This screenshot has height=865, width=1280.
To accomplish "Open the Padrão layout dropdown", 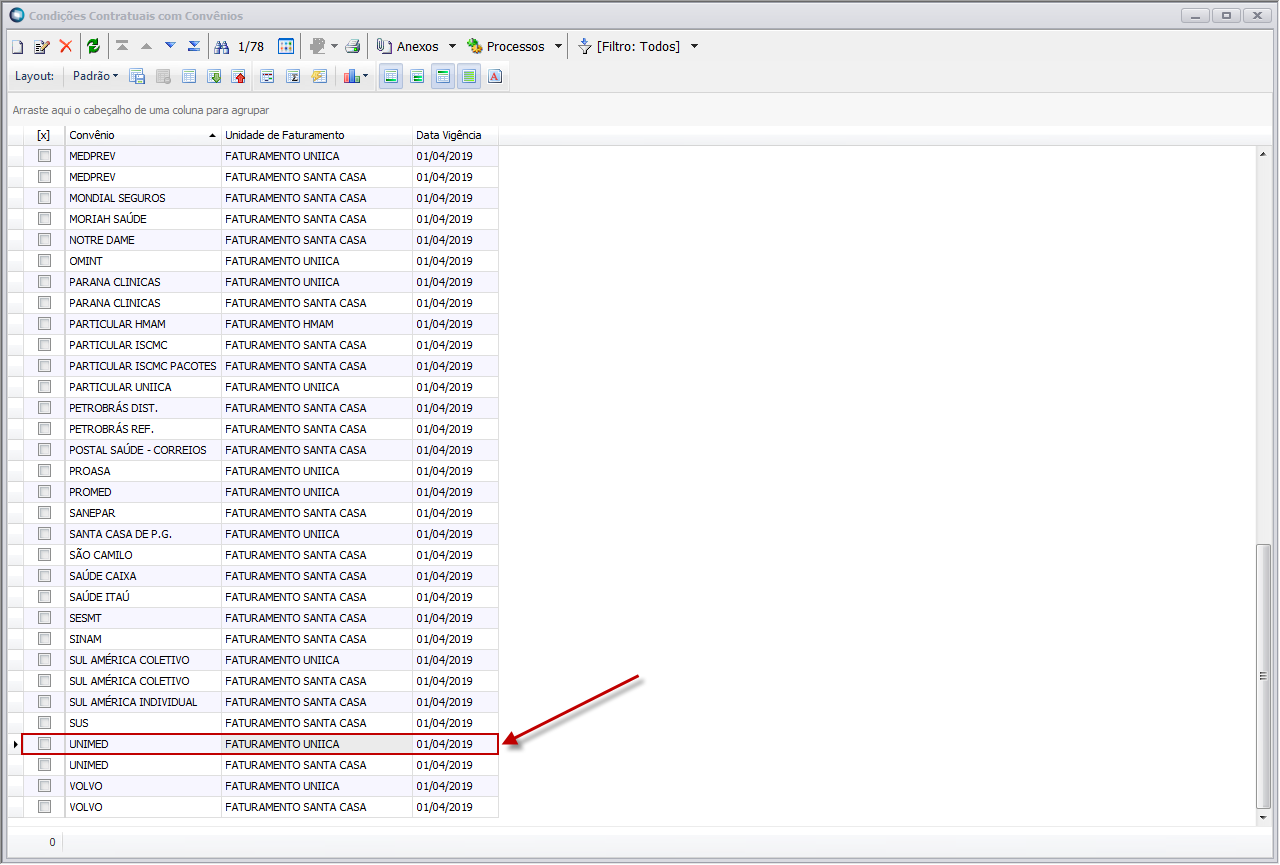I will [x=95, y=76].
